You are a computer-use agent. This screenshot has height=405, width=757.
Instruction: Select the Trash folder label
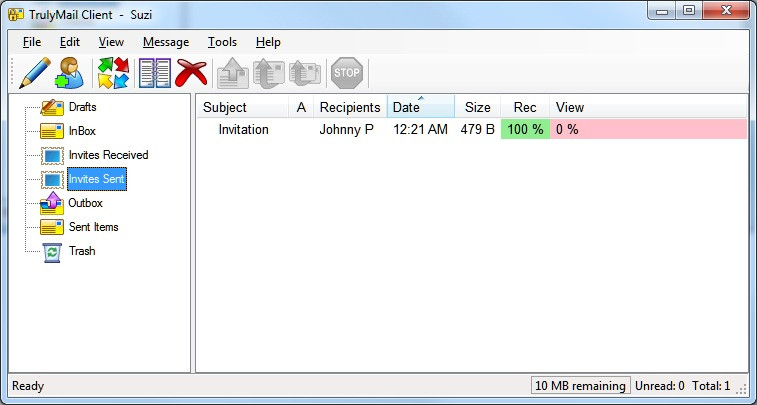tap(82, 251)
